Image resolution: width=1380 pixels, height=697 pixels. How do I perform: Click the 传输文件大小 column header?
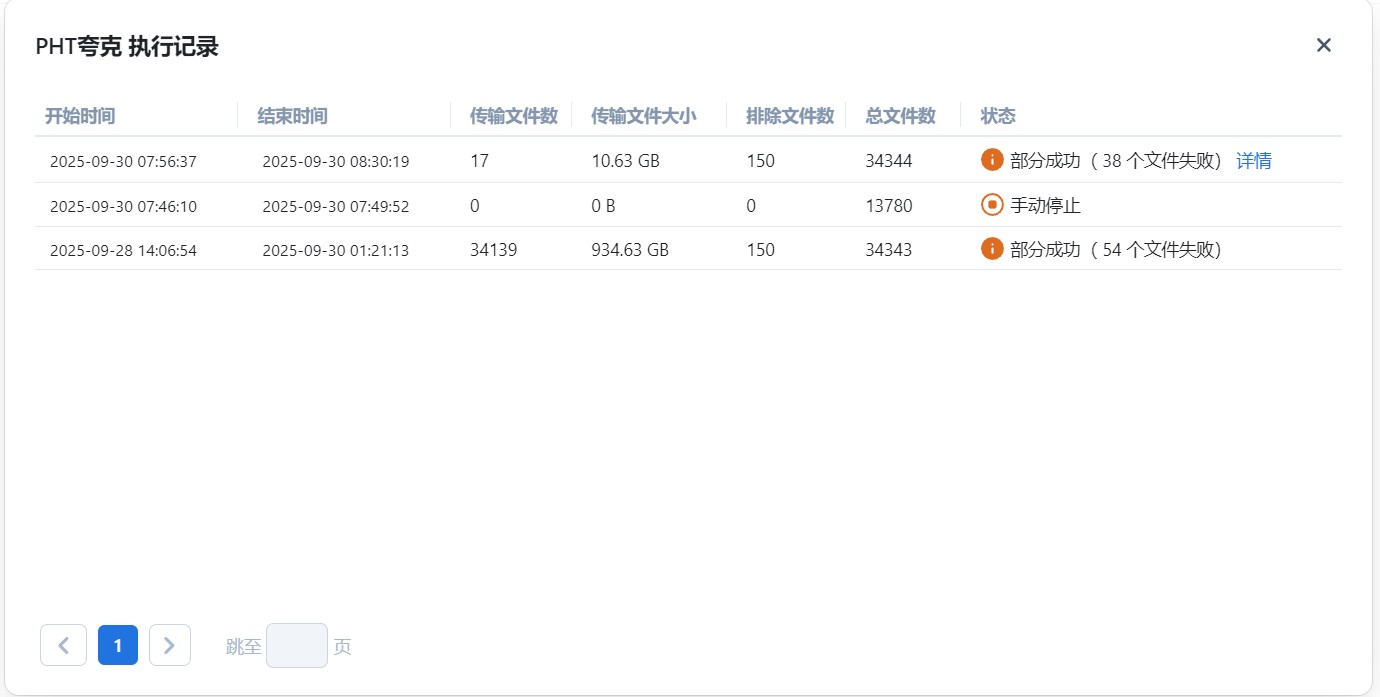tap(644, 116)
